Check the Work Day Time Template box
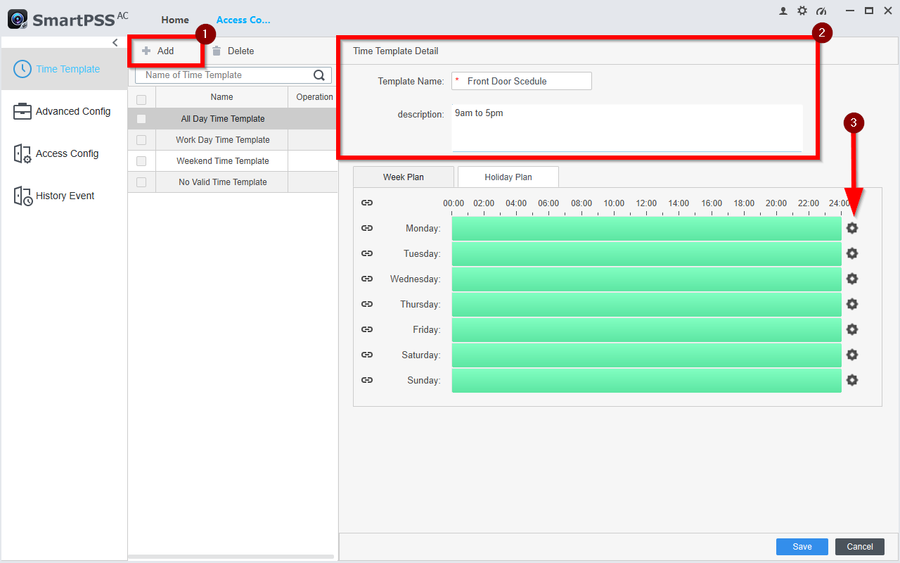The width and height of the screenshot is (900, 563). [141, 140]
